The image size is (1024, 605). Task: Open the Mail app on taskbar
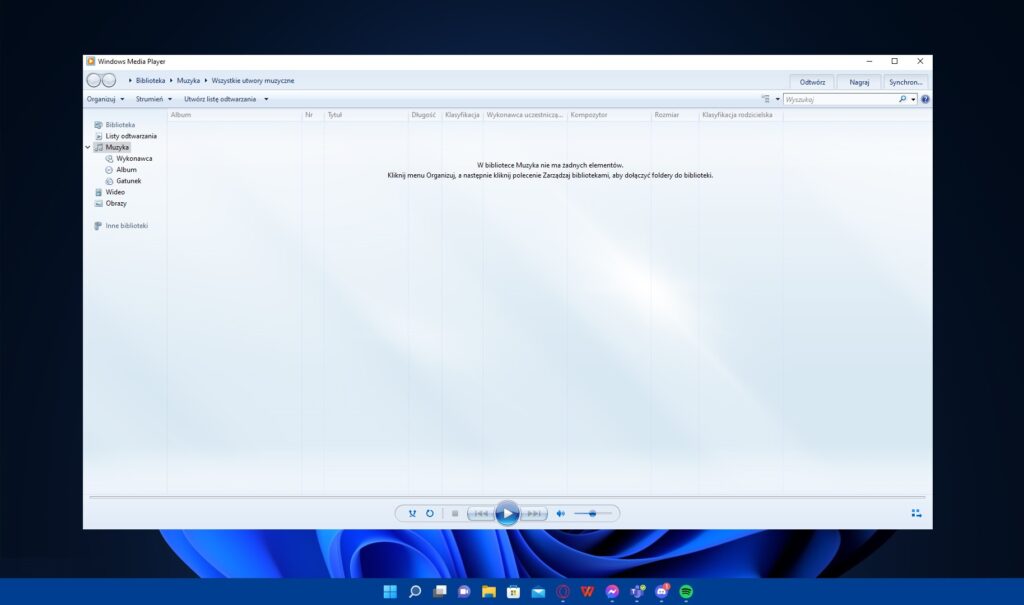click(538, 592)
